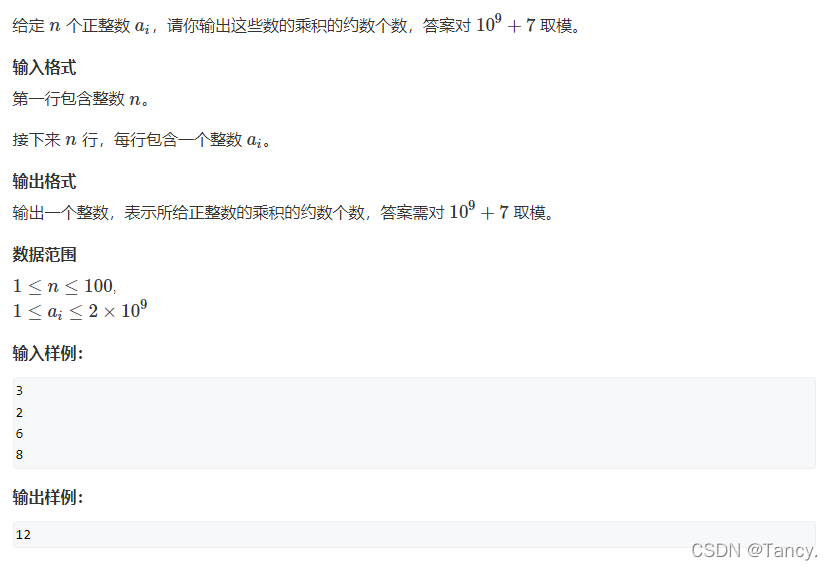Click the number 8 in the input sample
This screenshot has height=570, width=833.
[x=19, y=455]
